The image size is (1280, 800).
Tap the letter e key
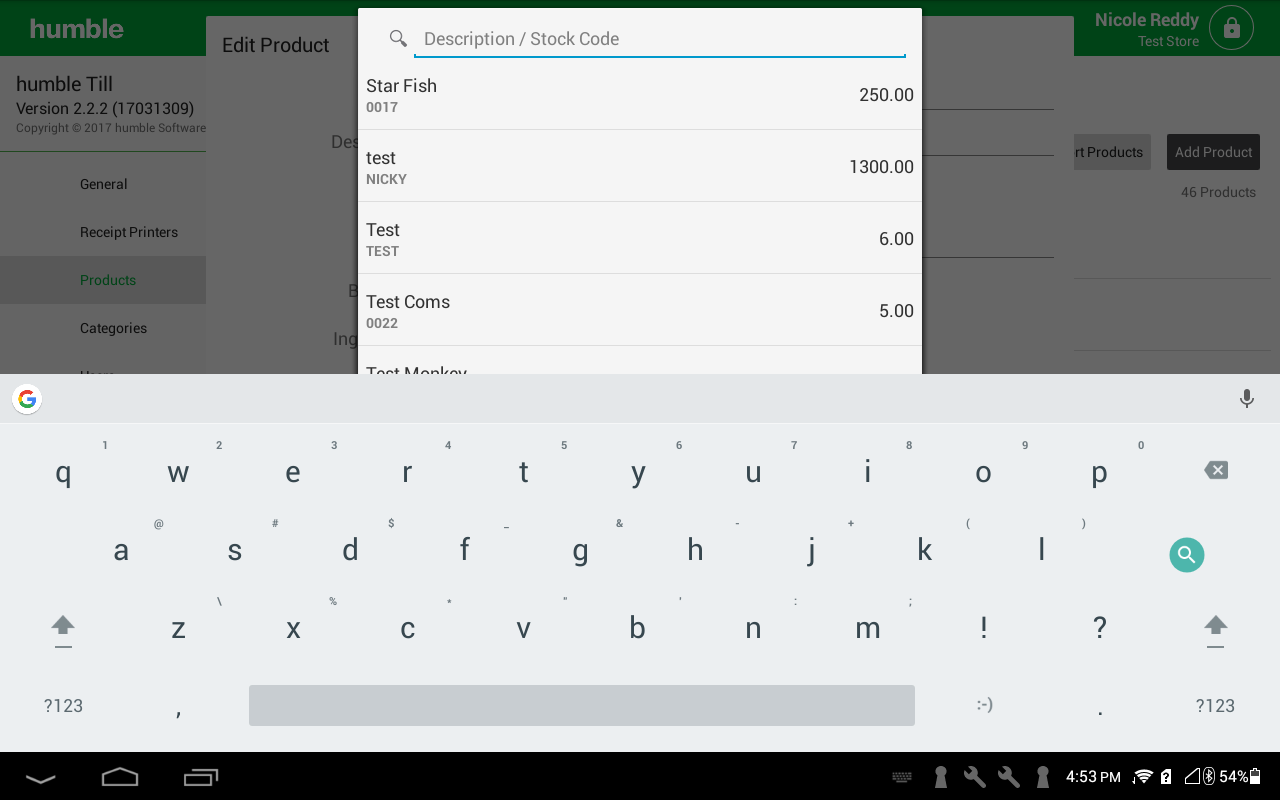[x=293, y=473]
